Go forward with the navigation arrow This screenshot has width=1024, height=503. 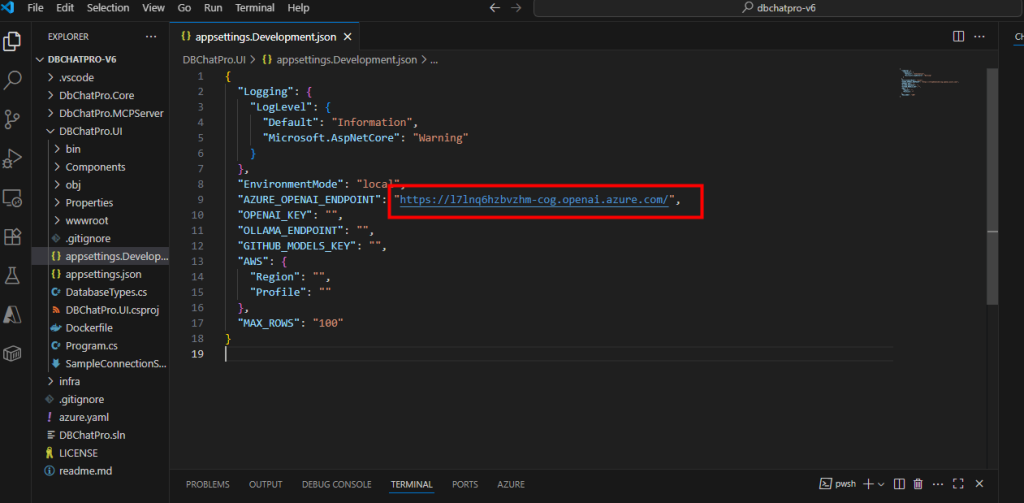click(x=516, y=8)
